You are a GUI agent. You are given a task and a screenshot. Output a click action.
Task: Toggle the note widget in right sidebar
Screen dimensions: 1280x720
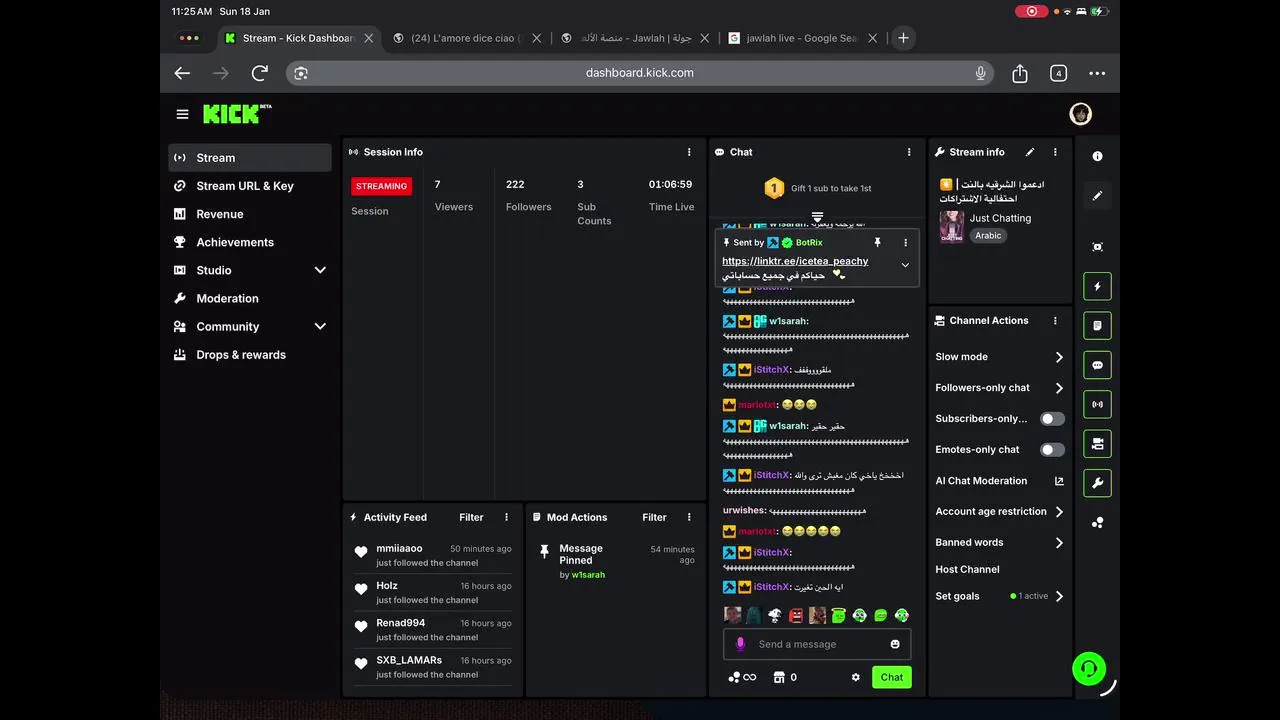(x=1097, y=325)
